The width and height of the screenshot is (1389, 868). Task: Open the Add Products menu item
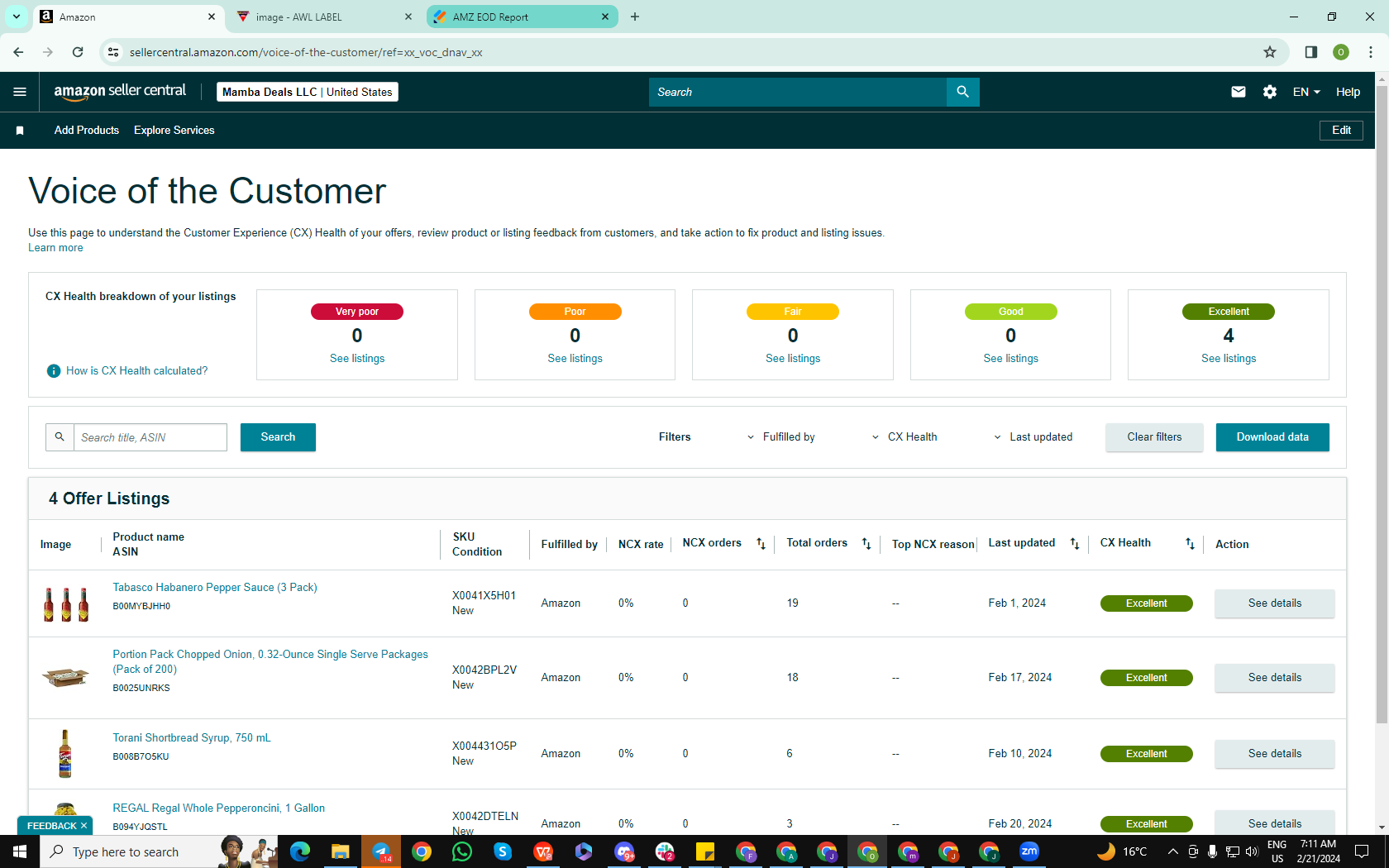[x=87, y=131]
